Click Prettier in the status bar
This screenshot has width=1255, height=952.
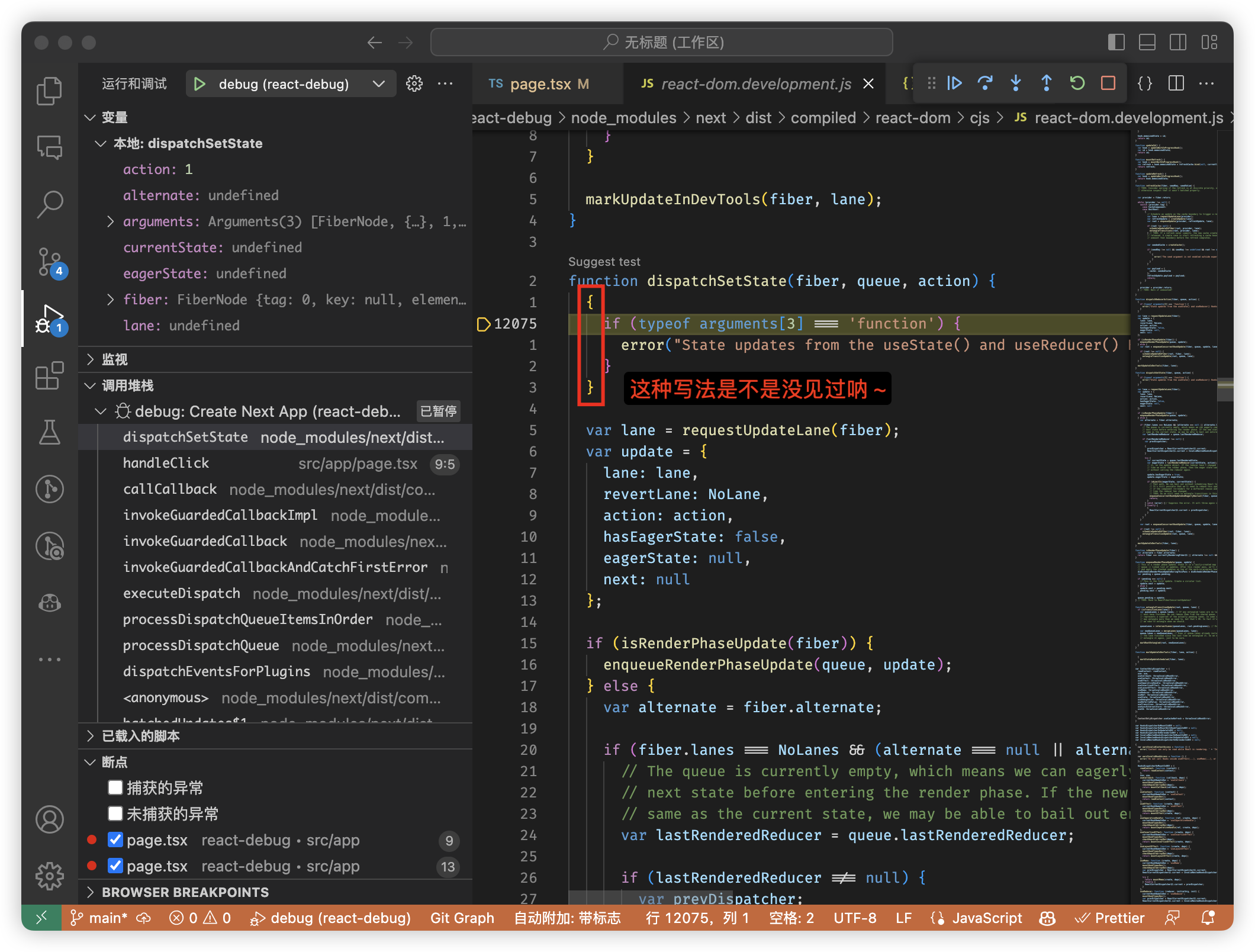[x=1111, y=918]
